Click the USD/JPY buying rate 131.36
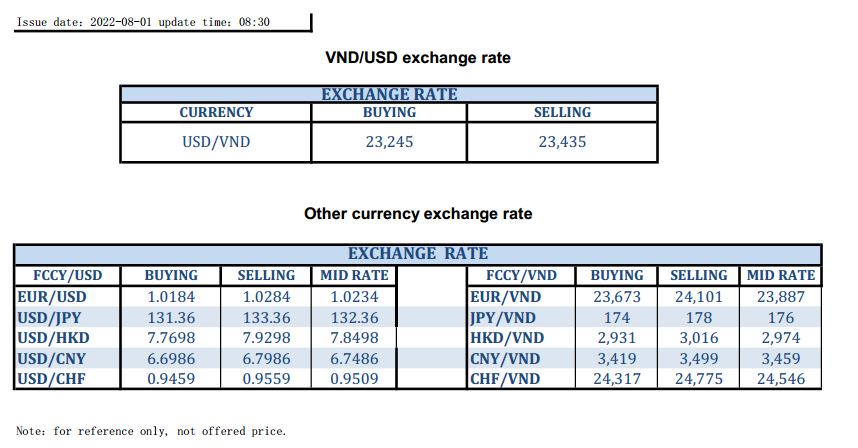The height and width of the screenshot is (448, 858). 171,317
